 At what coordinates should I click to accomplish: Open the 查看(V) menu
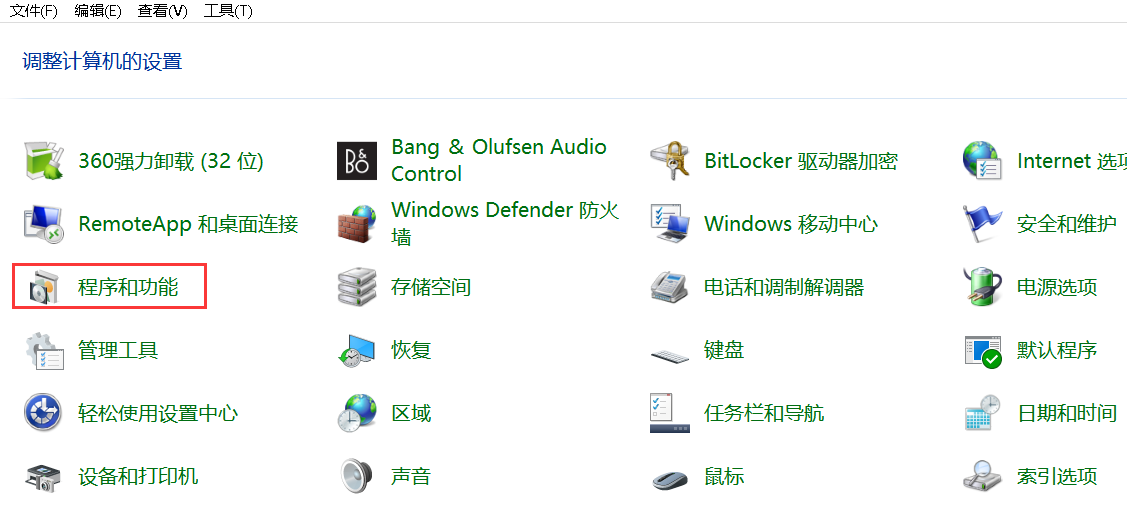[x=162, y=11]
